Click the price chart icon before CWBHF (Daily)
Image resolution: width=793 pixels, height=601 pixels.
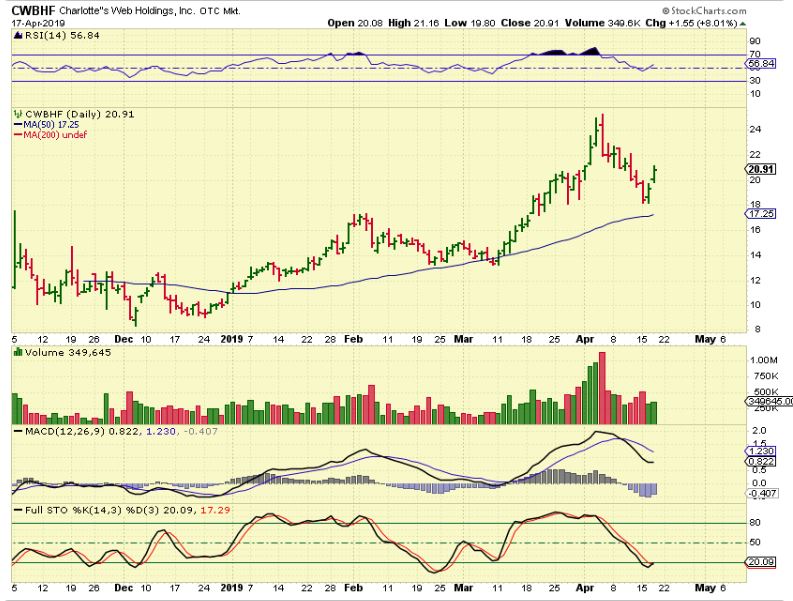(18, 114)
